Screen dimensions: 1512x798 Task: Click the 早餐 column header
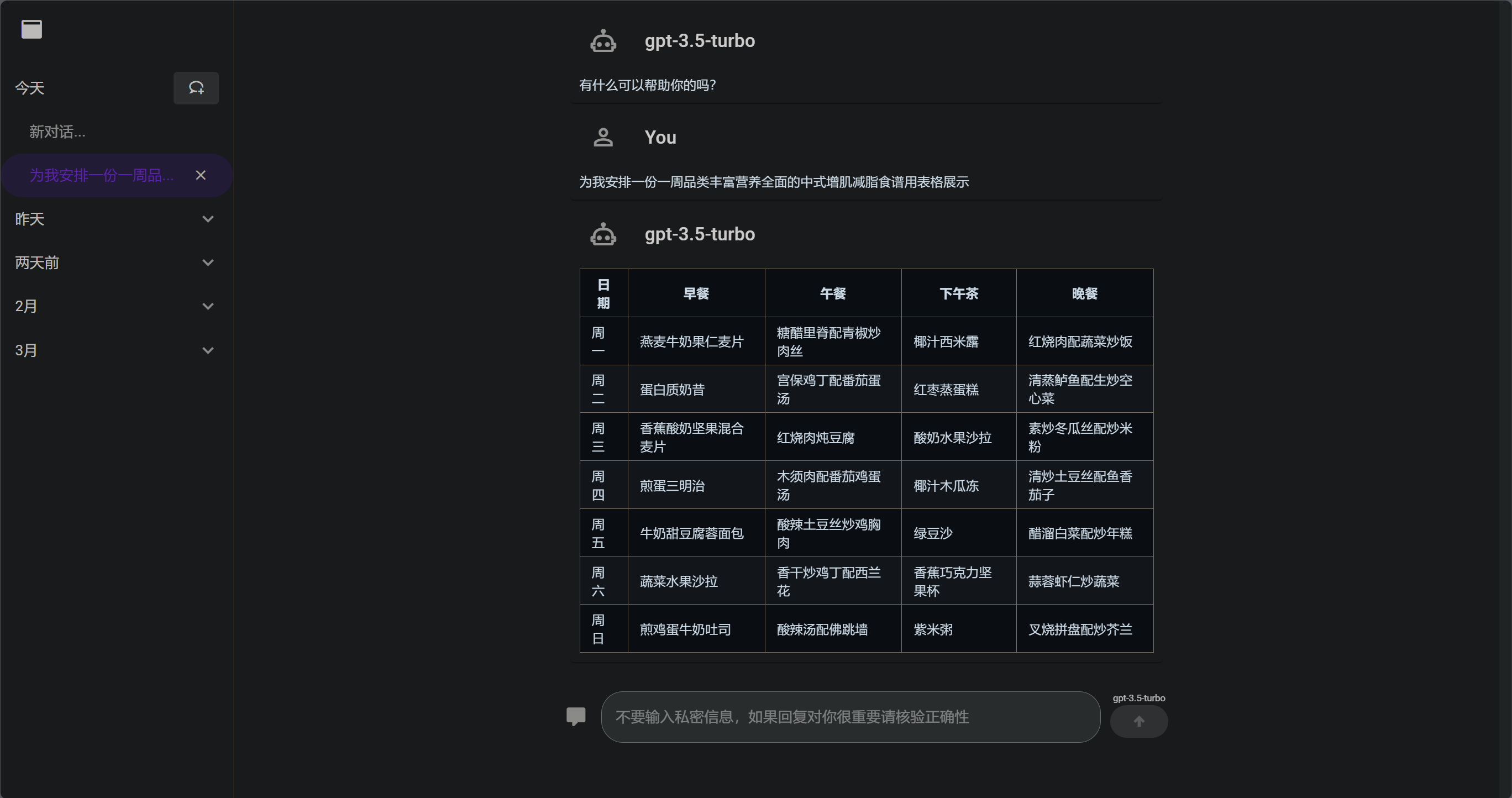696,293
